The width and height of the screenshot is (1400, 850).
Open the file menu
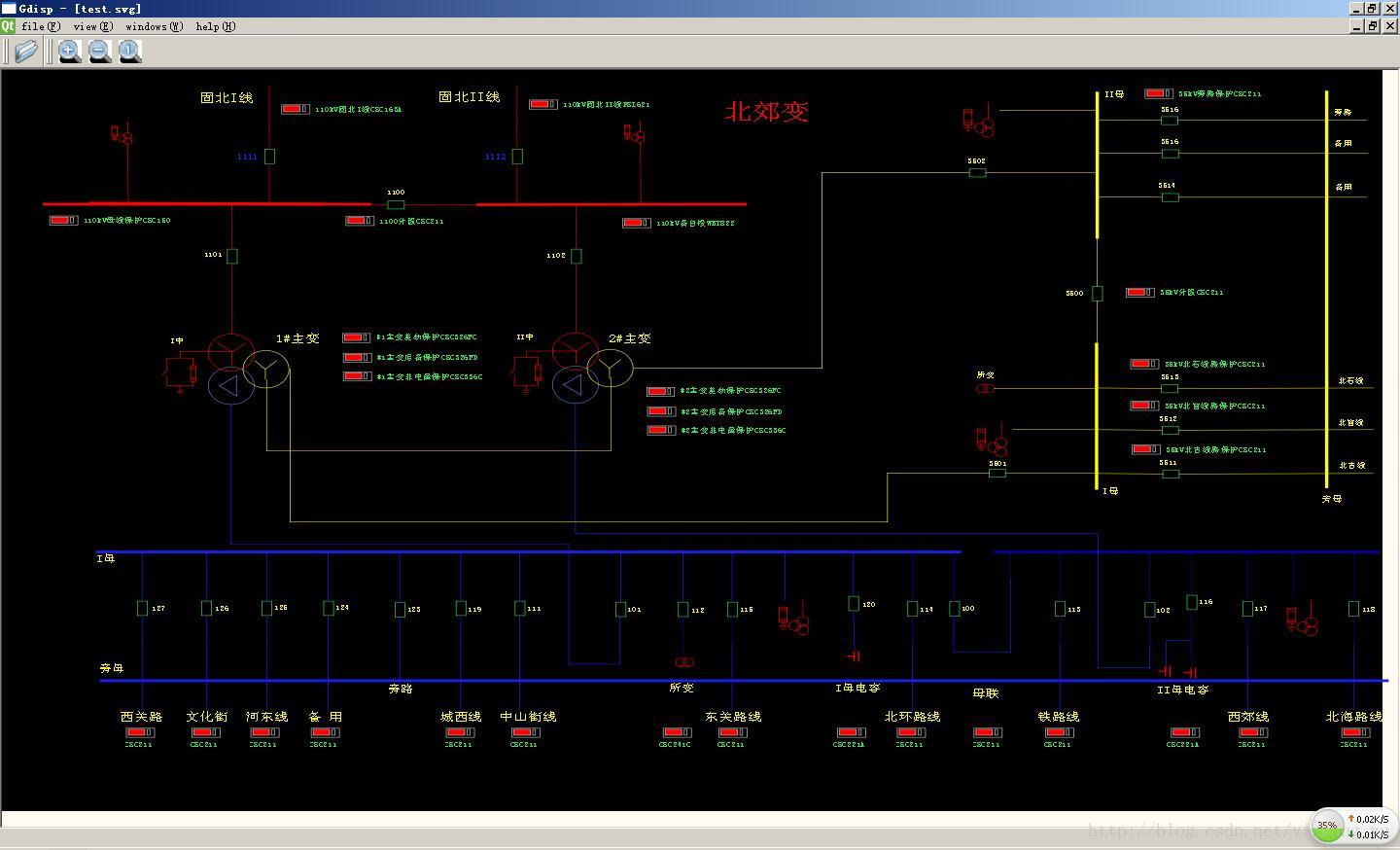(41, 26)
